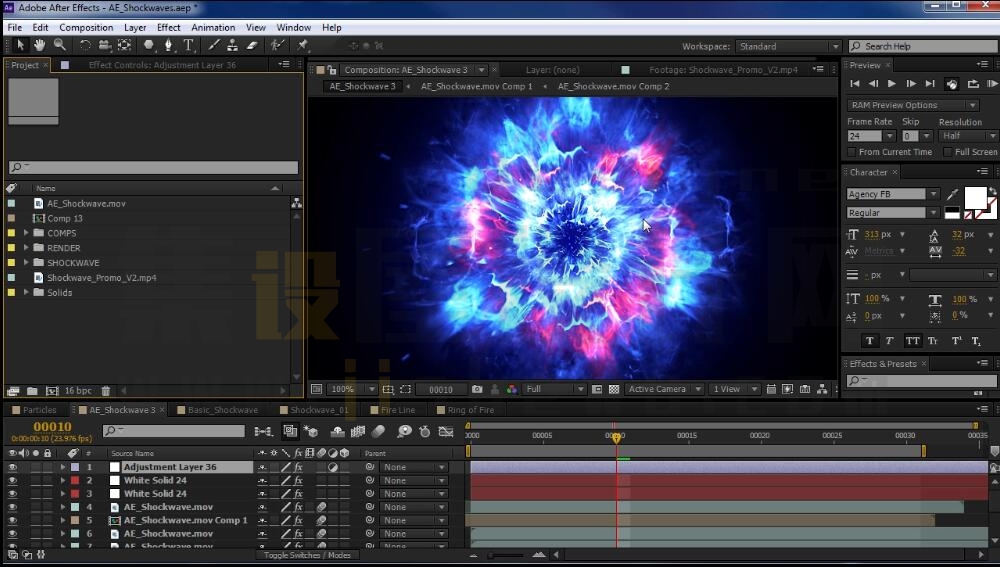Expand the Solids folder
This screenshot has width=1000, height=567.
coord(26,292)
